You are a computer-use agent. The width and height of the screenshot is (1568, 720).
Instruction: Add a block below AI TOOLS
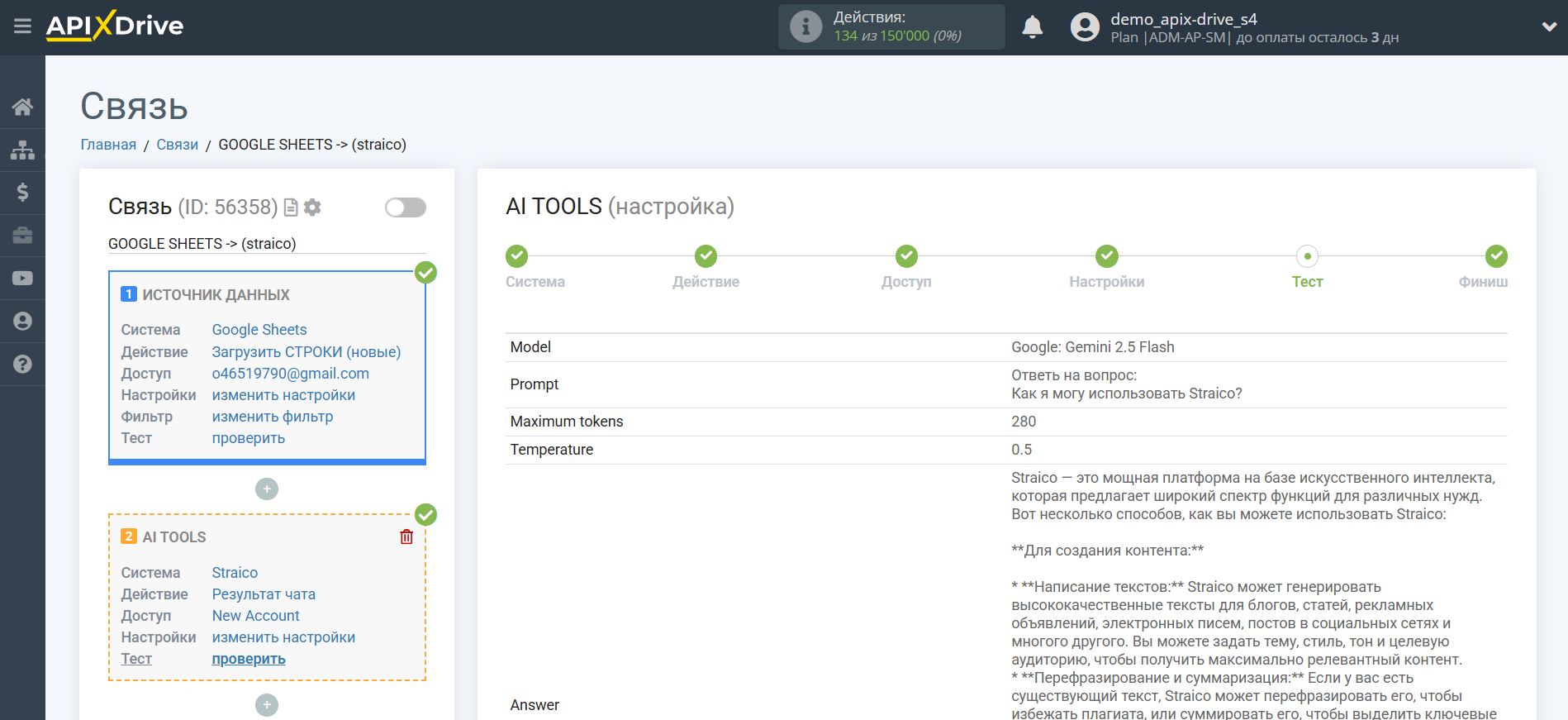[x=267, y=705]
